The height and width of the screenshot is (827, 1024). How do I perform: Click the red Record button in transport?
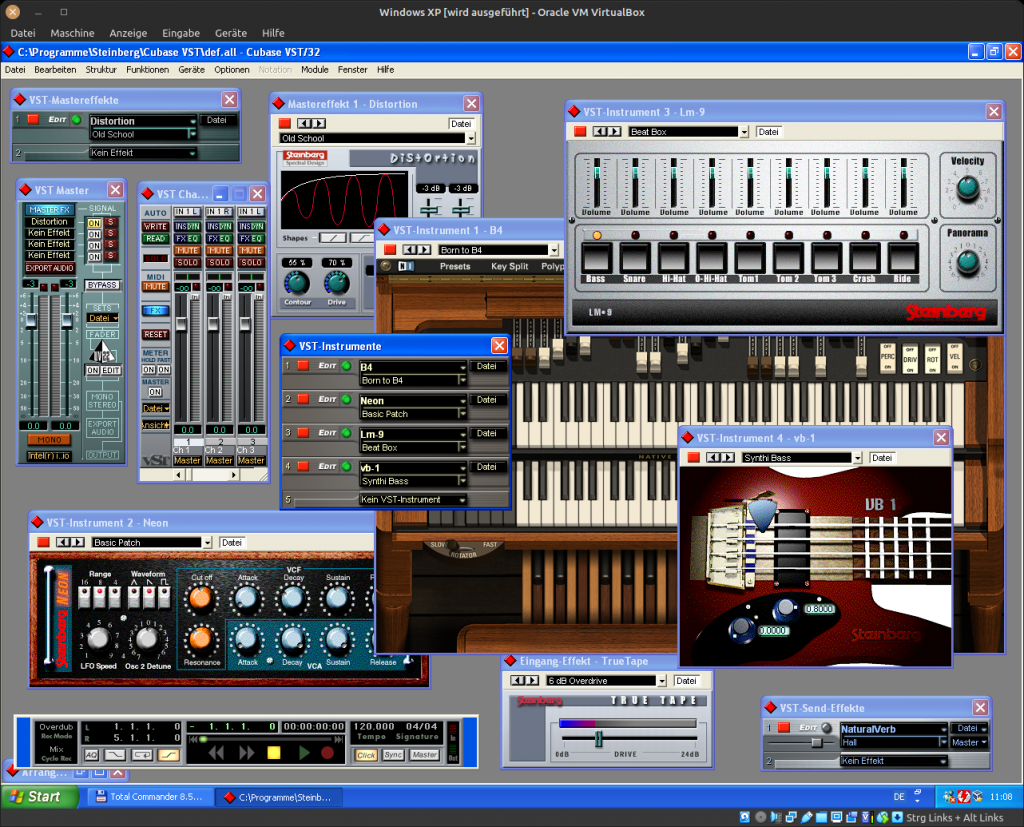coord(327,752)
